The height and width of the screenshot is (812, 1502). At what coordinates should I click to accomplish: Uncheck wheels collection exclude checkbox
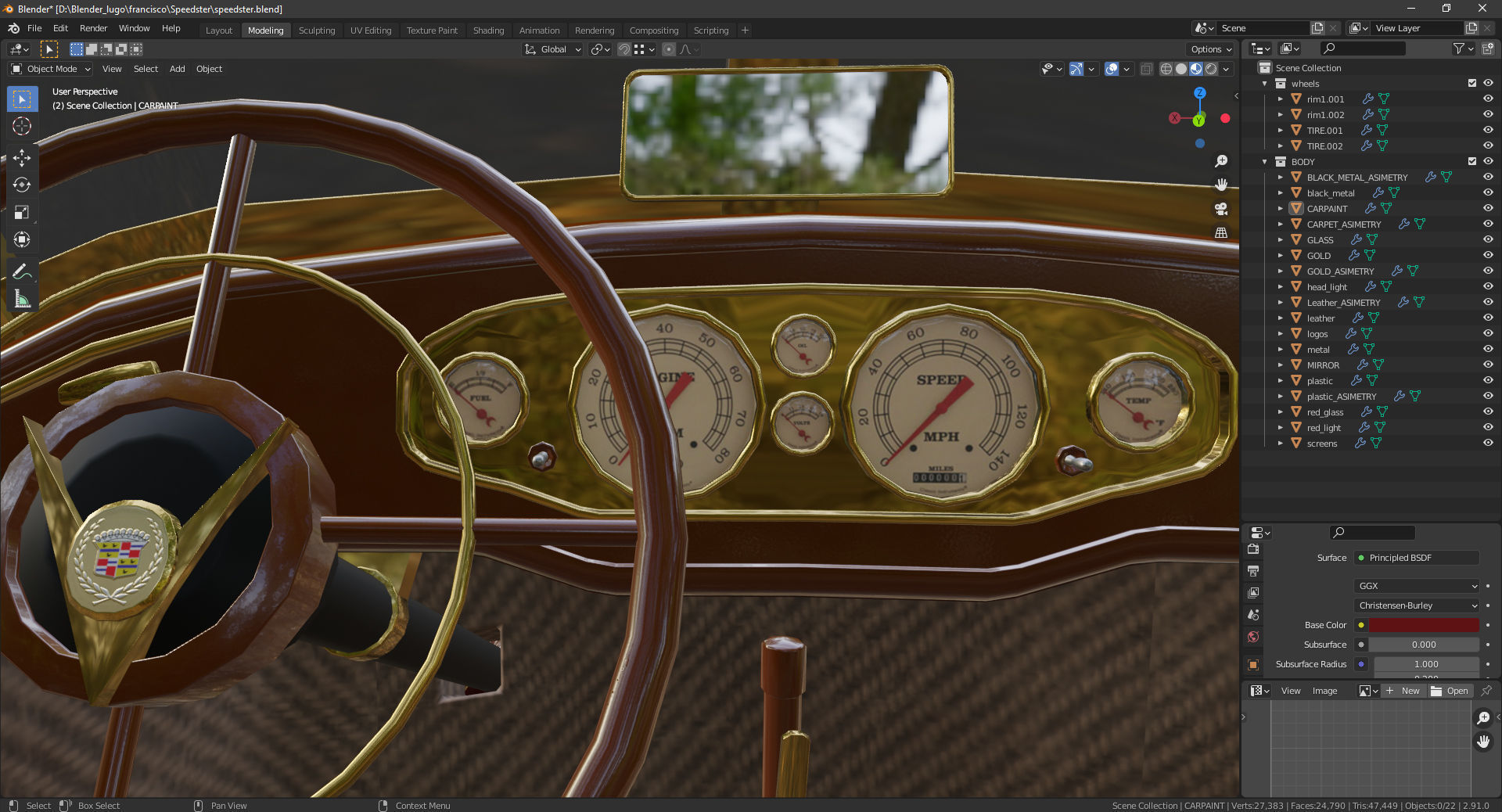click(1472, 83)
